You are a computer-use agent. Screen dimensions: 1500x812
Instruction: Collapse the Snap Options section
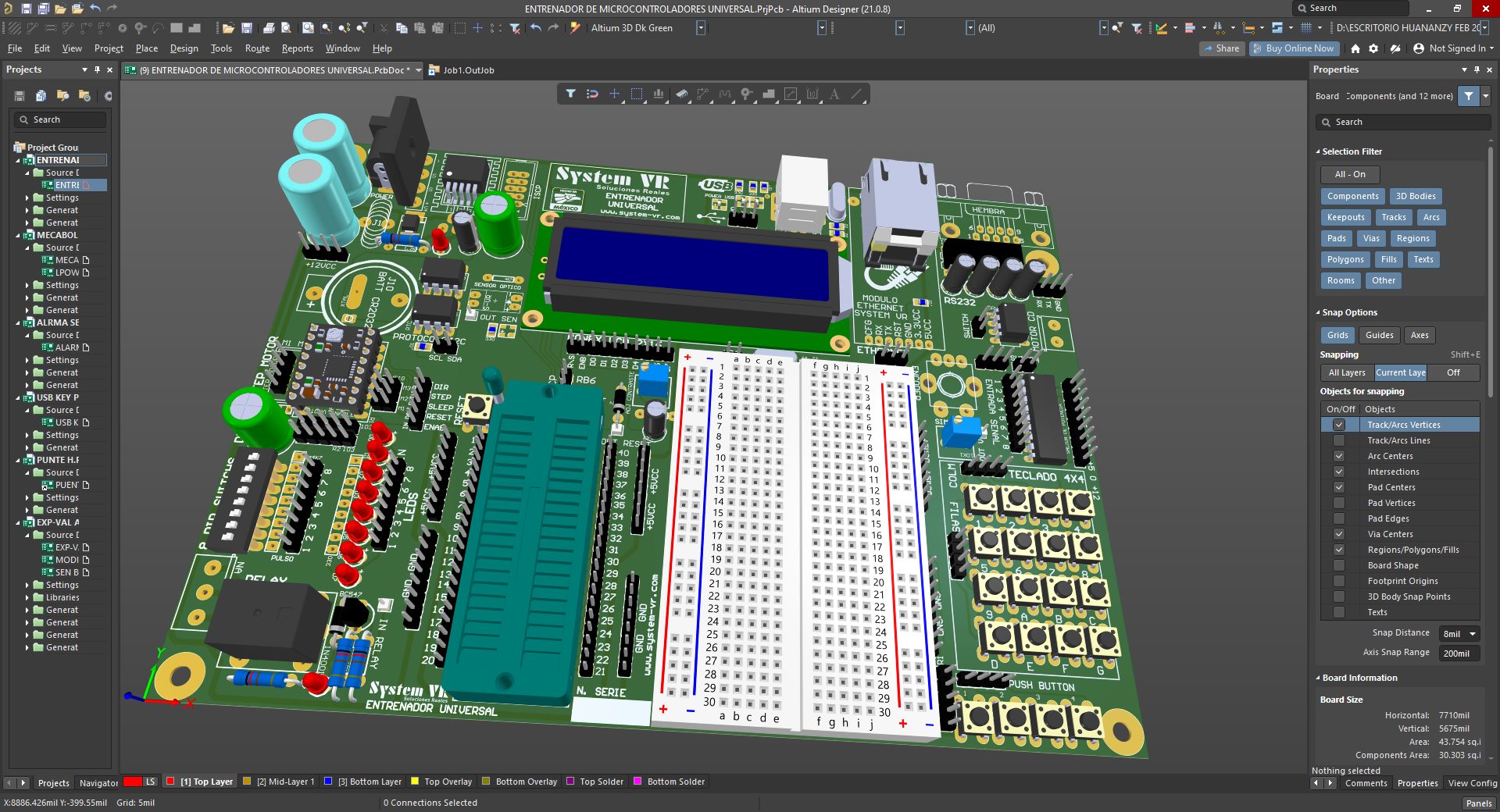1318,312
